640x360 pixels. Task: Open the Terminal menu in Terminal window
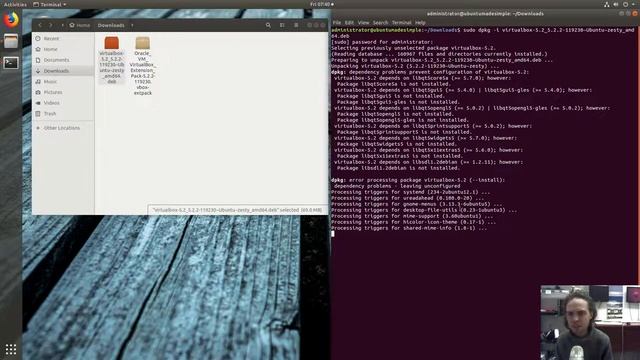(x=402, y=22)
